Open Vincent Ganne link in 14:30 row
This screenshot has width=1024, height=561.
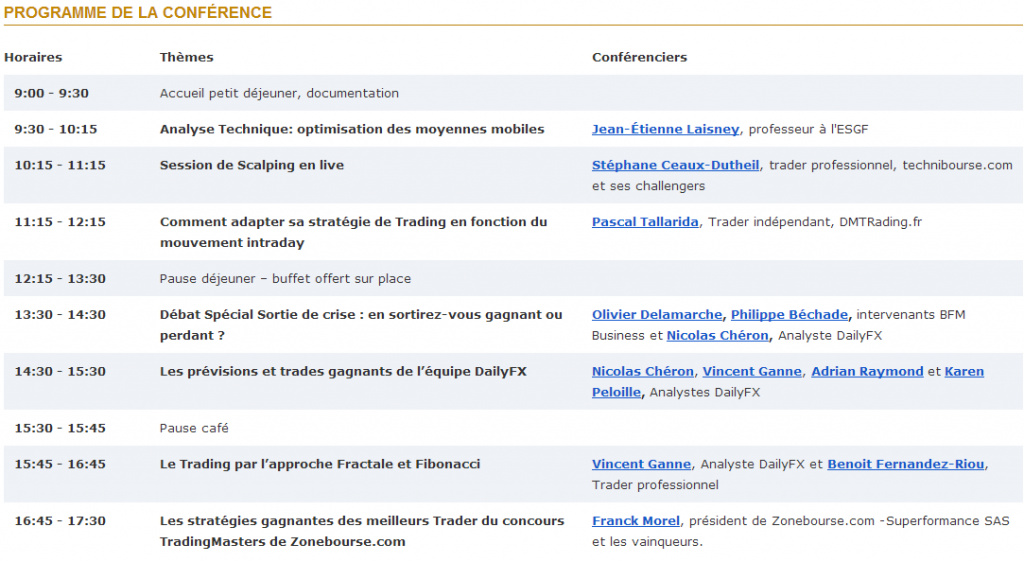click(x=752, y=372)
